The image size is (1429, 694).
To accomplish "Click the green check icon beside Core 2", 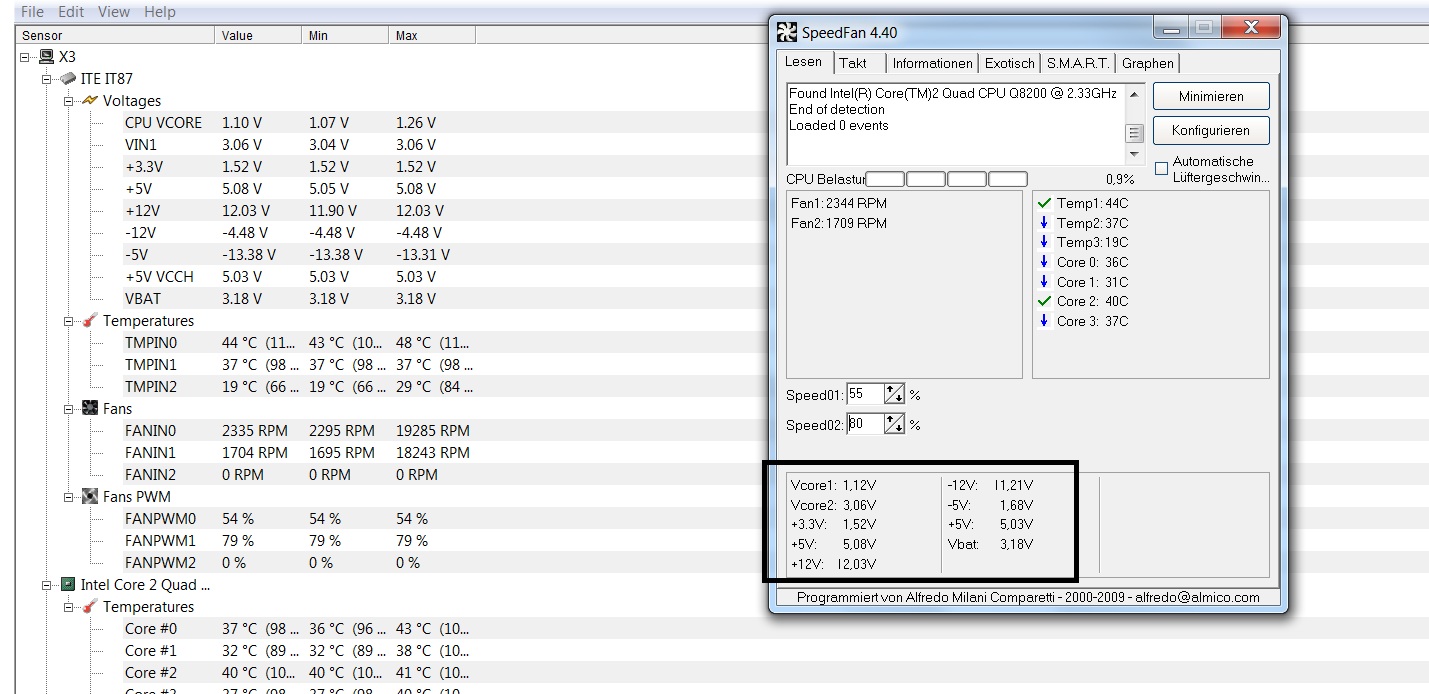I will click(x=1045, y=301).
